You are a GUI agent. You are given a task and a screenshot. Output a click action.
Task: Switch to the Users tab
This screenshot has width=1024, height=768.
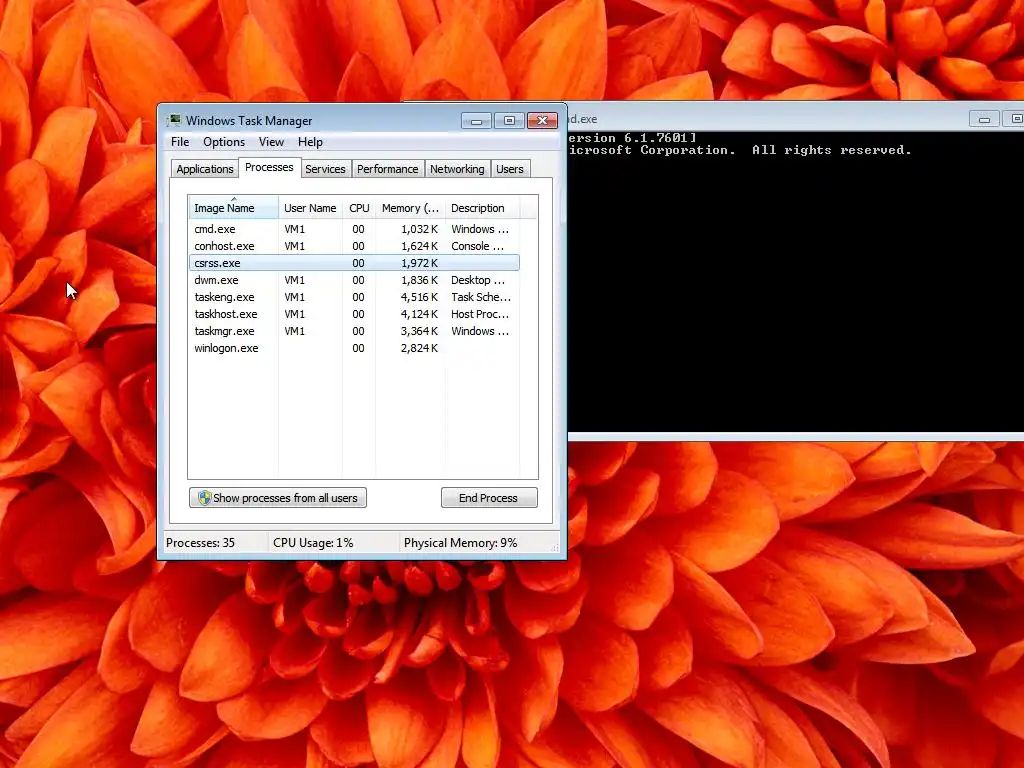[x=509, y=169]
